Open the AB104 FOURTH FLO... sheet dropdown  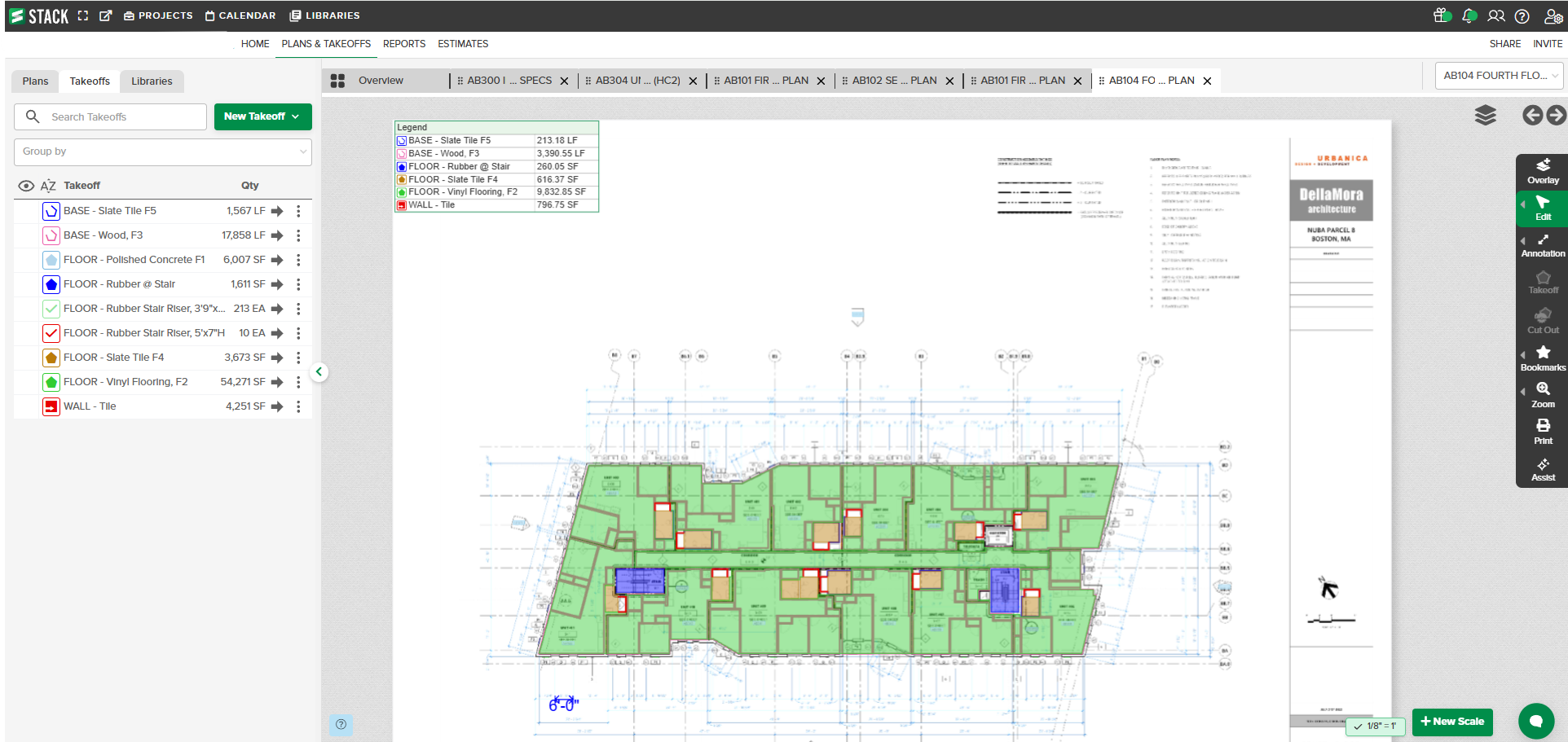1500,76
